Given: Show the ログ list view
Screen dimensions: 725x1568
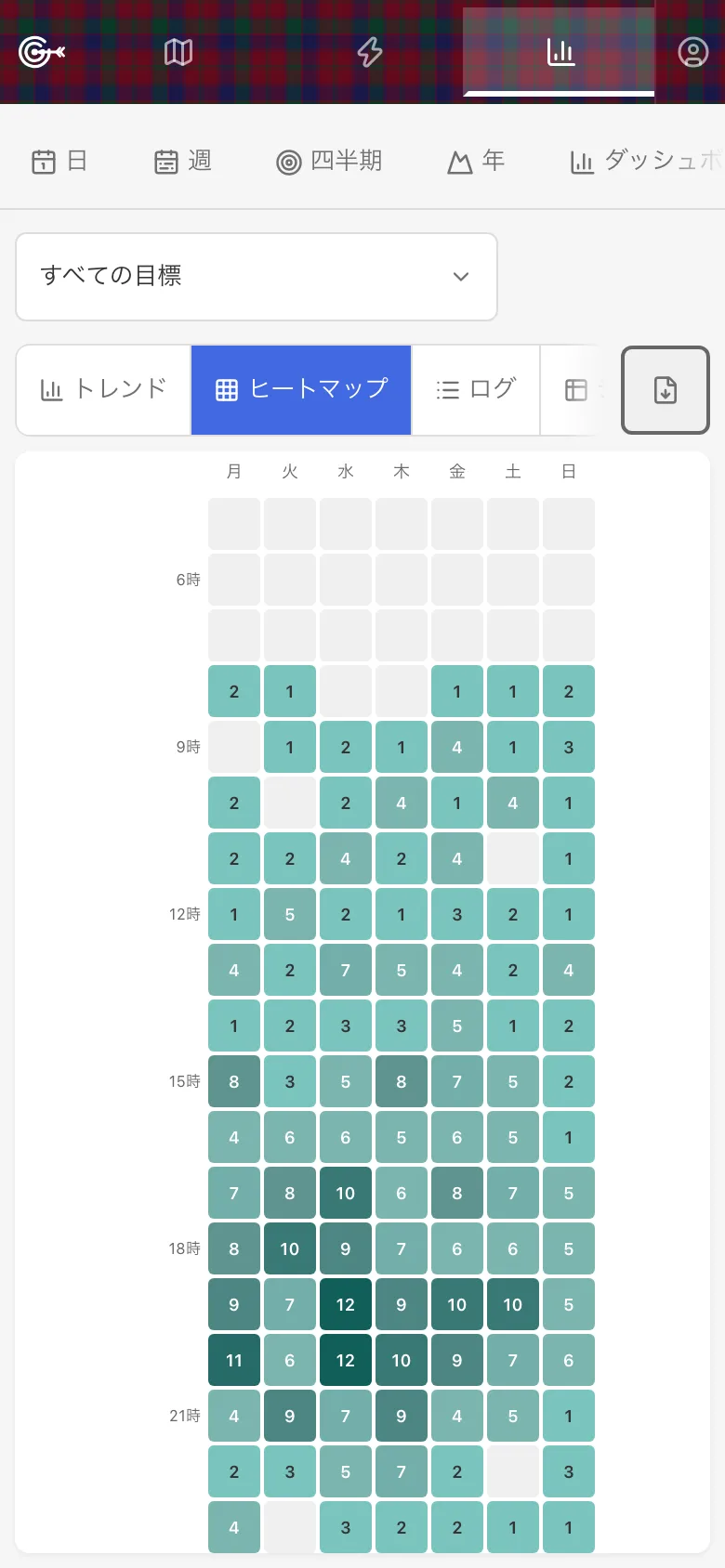Looking at the screenshot, I should coord(476,390).
